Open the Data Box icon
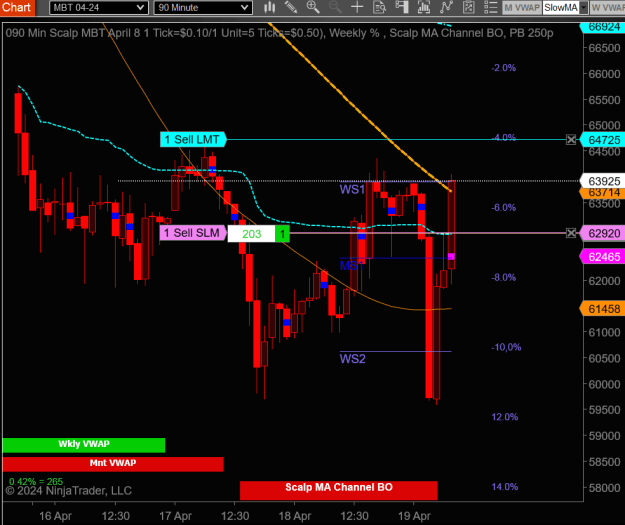 tap(379, 7)
